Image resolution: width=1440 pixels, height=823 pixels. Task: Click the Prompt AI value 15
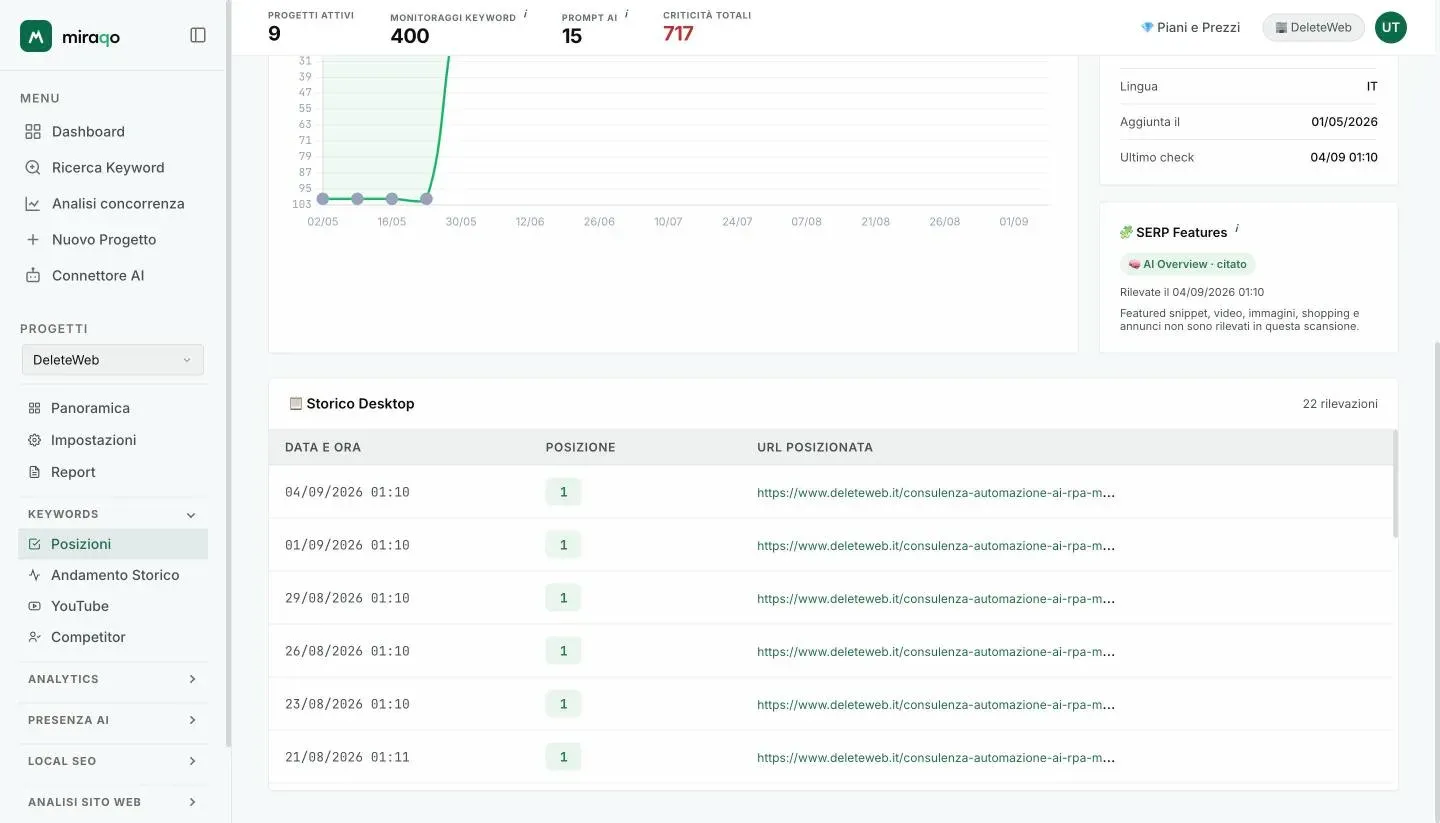click(572, 36)
